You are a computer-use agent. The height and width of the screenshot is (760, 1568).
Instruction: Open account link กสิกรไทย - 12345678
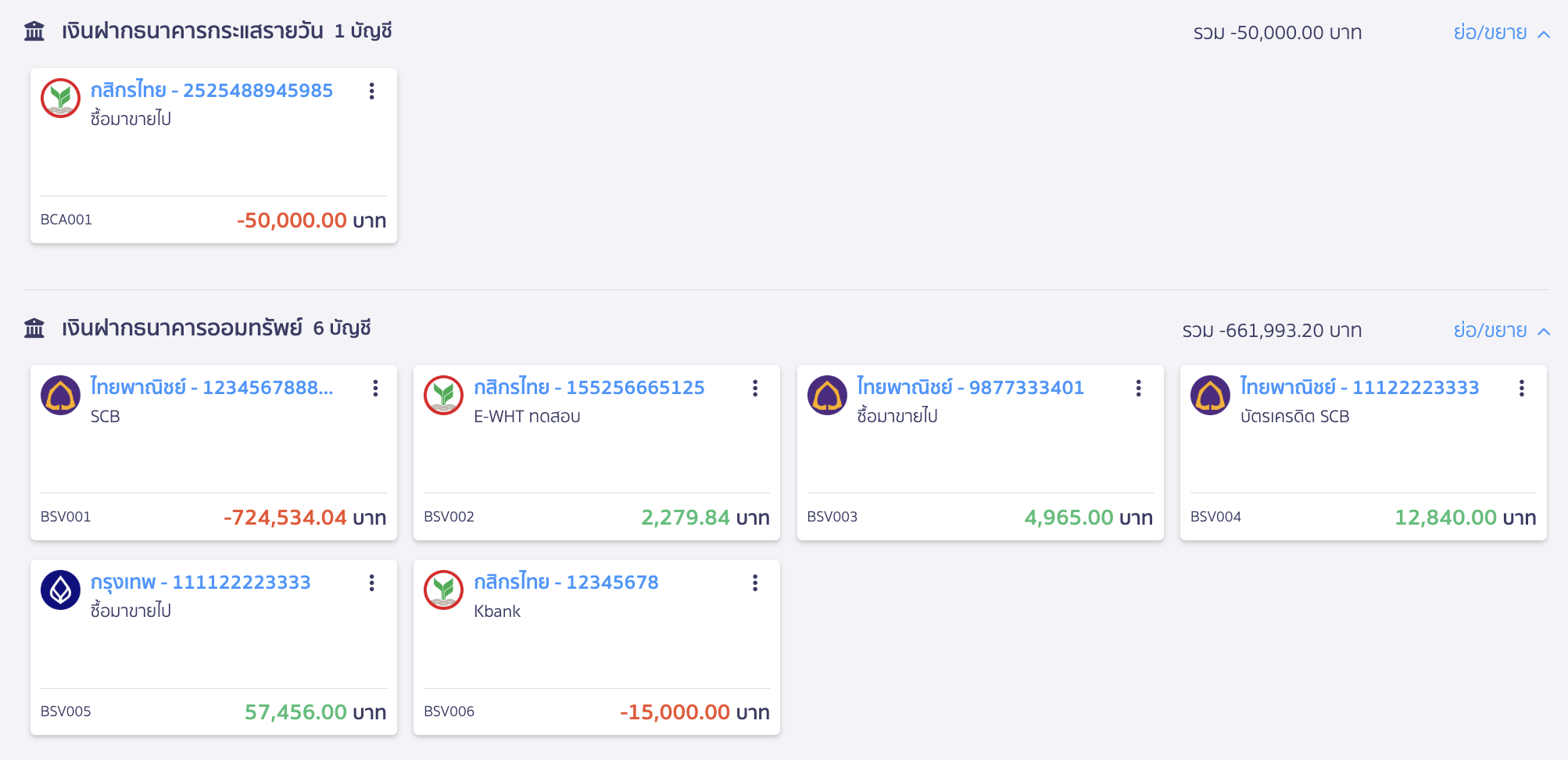click(x=566, y=583)
